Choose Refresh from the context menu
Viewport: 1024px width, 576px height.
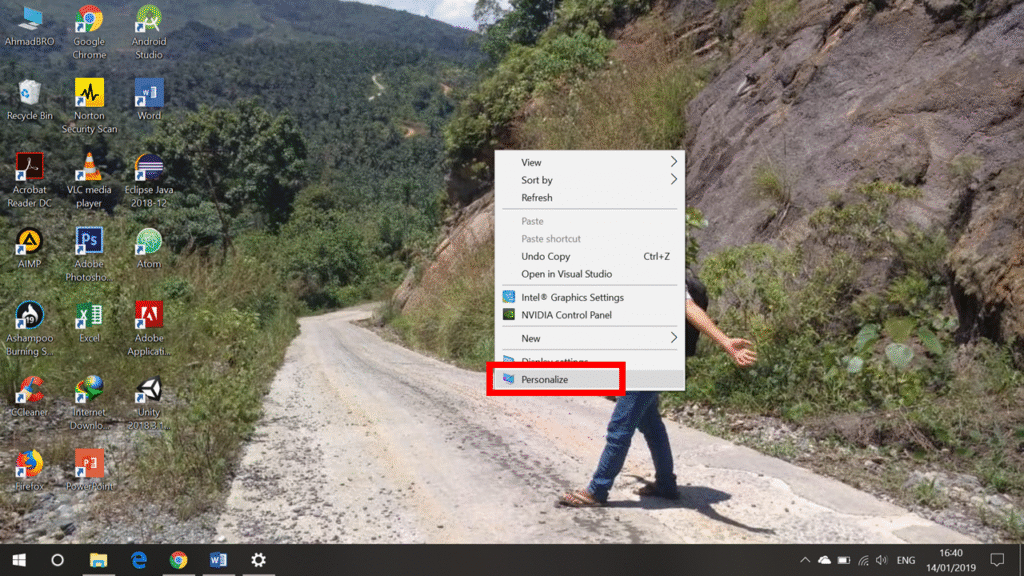click(x=537, y=198)
